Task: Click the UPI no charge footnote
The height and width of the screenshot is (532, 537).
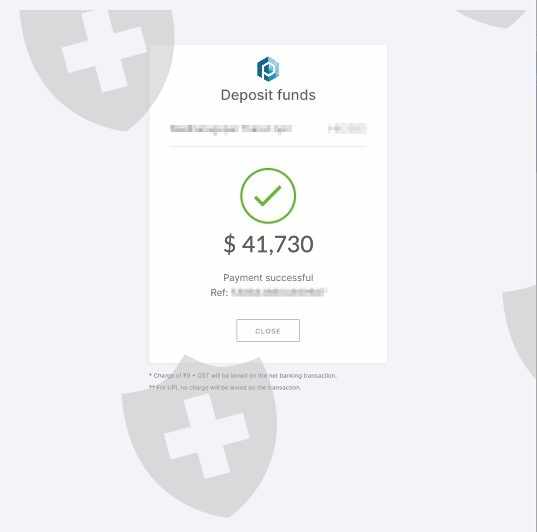Action: (x=225, y=387)
